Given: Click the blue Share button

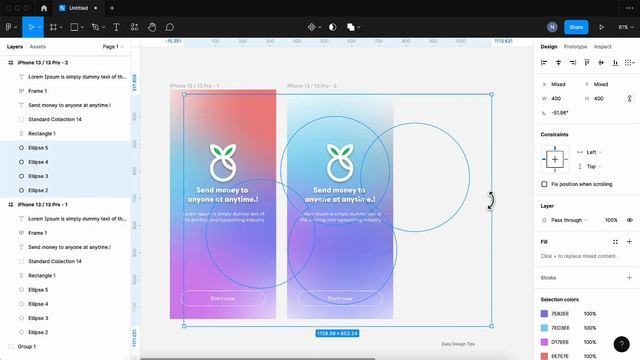Looking at the screenshot, I should click(576, 27).
